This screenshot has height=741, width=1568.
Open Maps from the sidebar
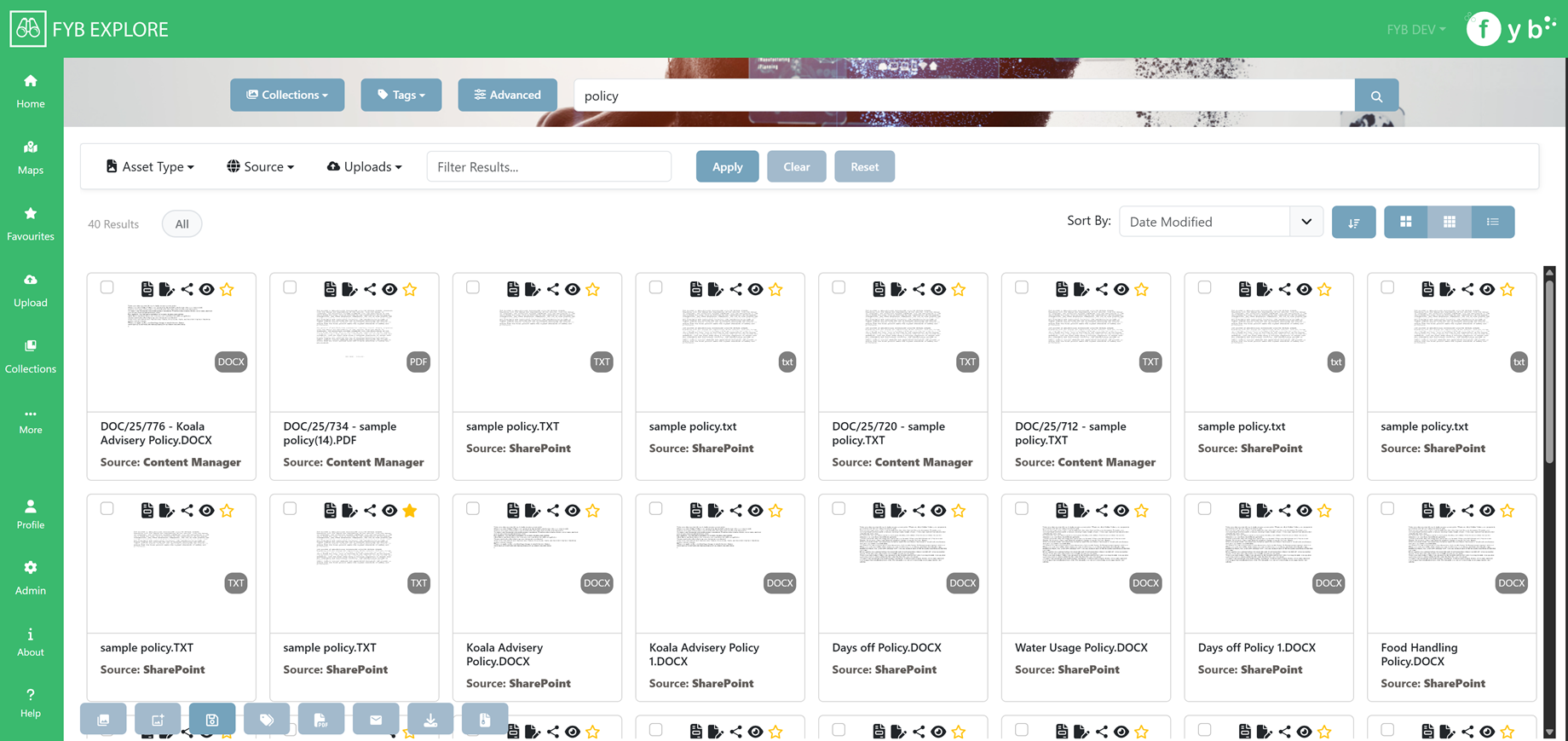point(31,158)
